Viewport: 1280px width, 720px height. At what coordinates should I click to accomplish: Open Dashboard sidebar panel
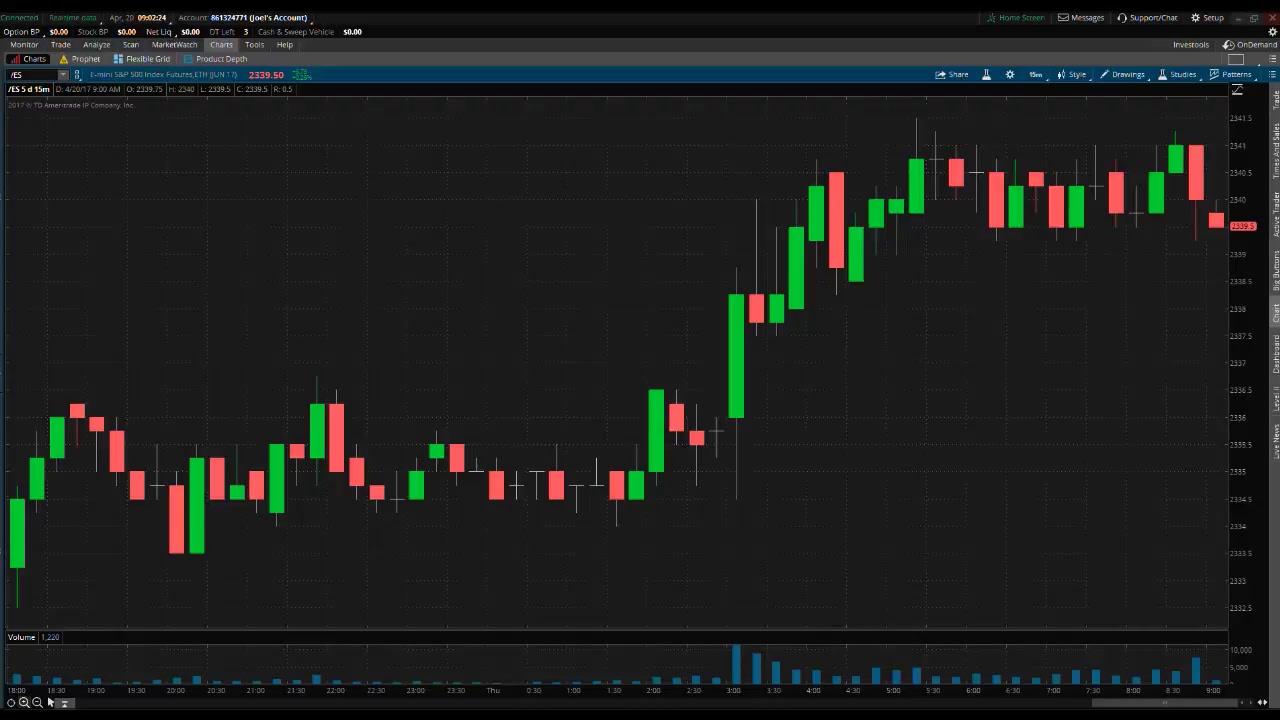[x=1275, y=355]
